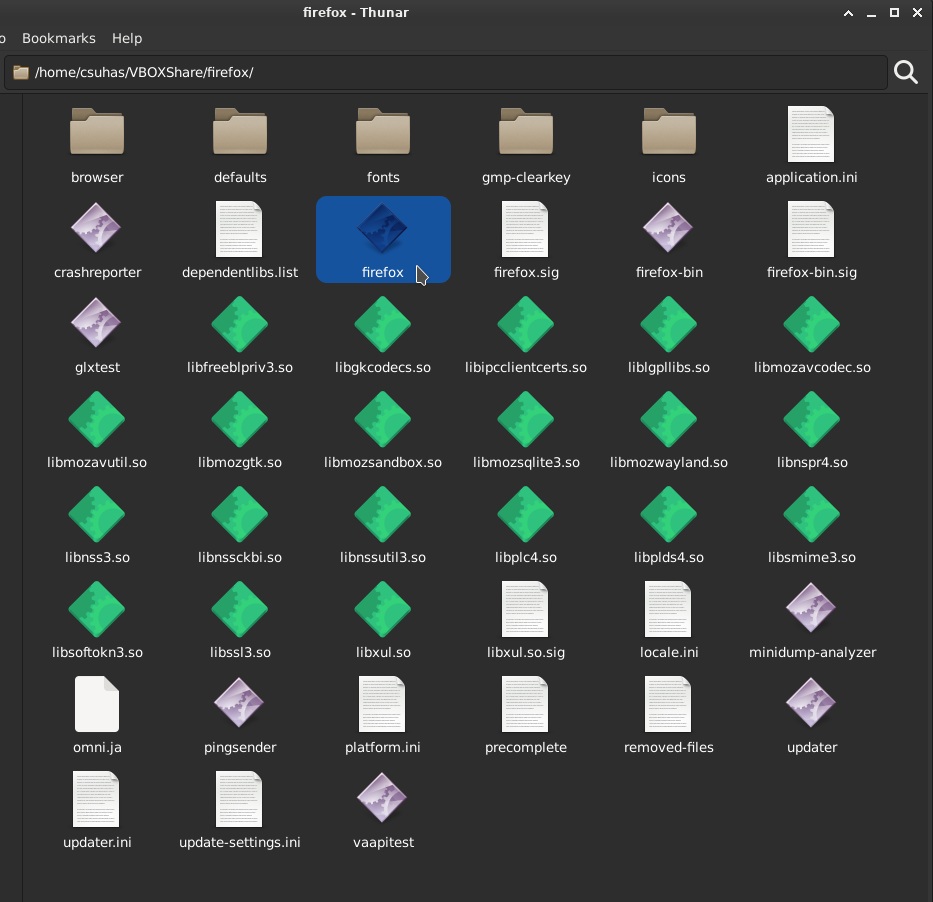Select the platform.ini file icon

(x=382, y=704)
